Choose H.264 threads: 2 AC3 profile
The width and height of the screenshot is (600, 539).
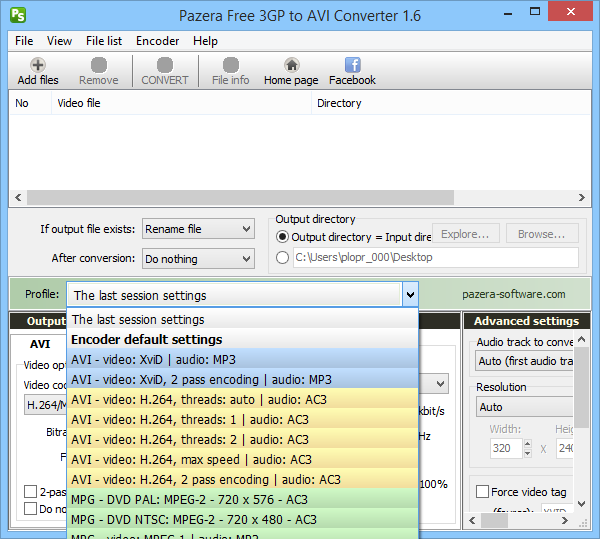point(243,440)
